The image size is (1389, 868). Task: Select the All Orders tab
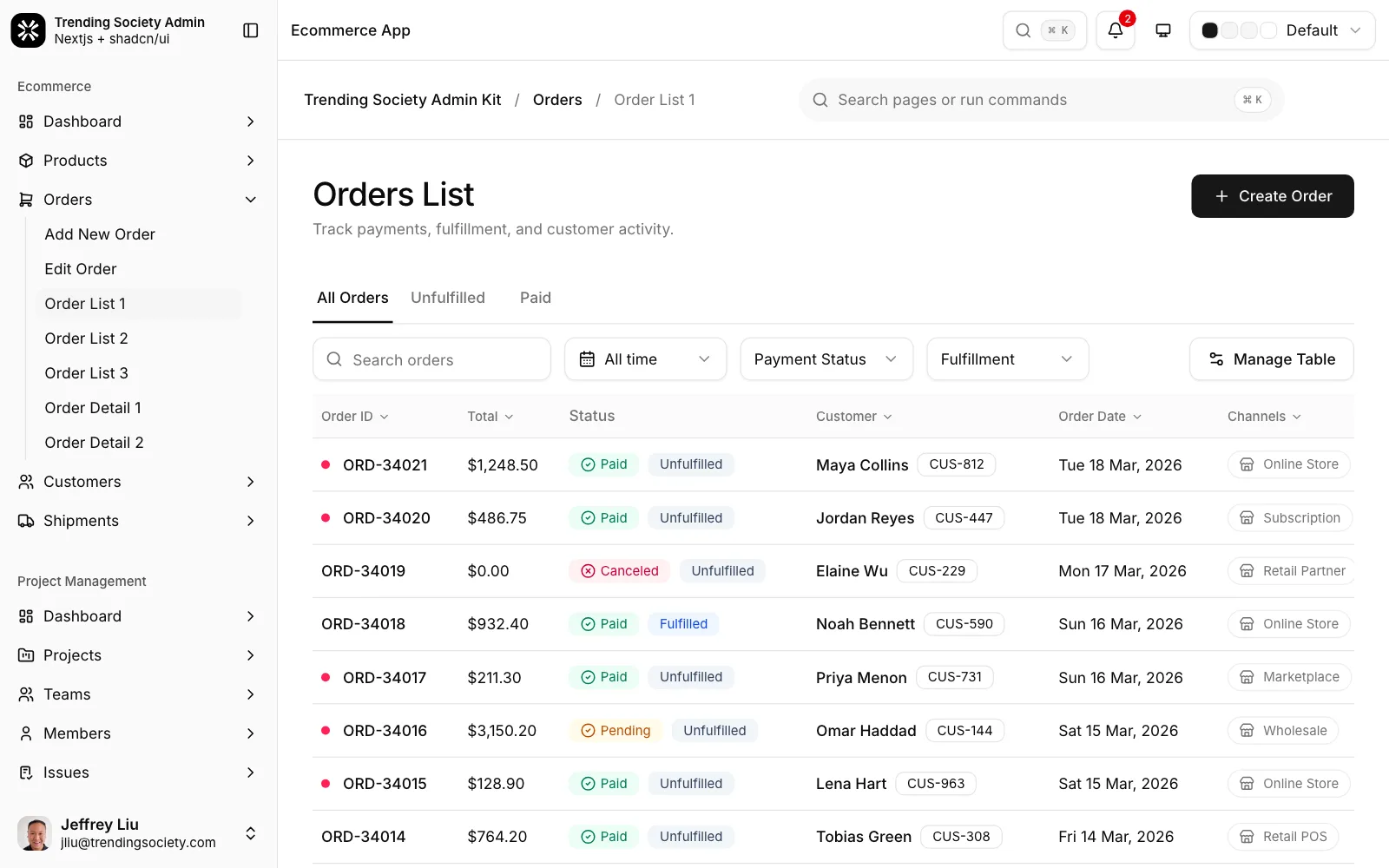click(352, 298)
